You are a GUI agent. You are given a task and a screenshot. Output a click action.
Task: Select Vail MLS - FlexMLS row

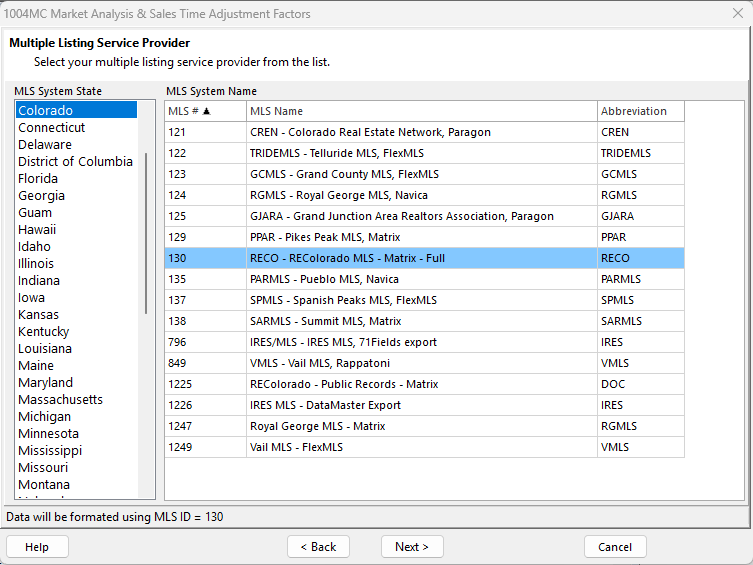click(x=425, y=447)
